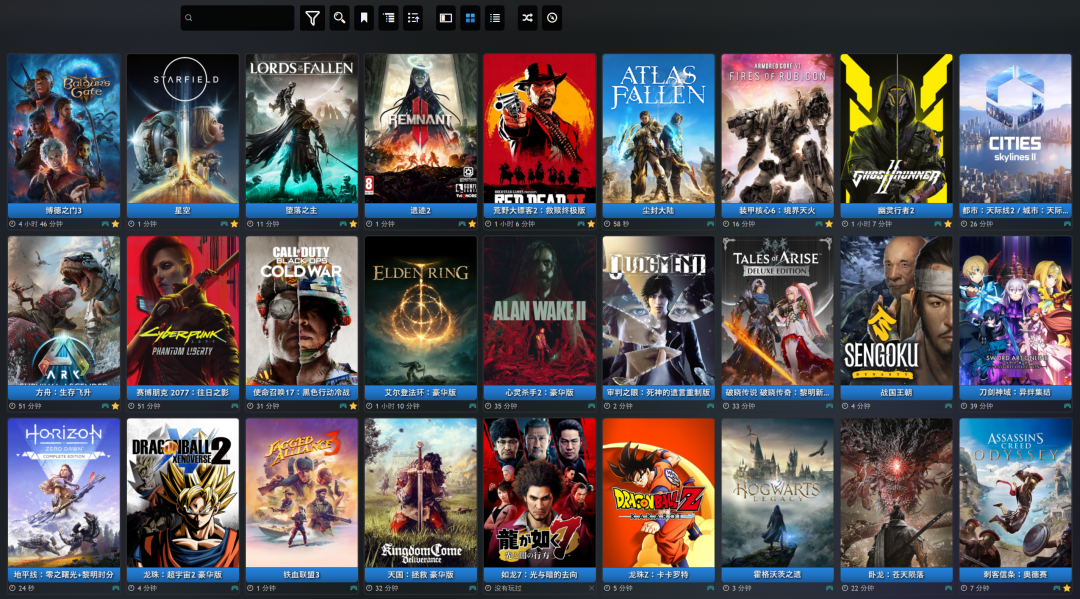This screenshot has width=1080, height=599.
Task: Click platform controller icon under 艾尔登法环
Action: [472, 406]
